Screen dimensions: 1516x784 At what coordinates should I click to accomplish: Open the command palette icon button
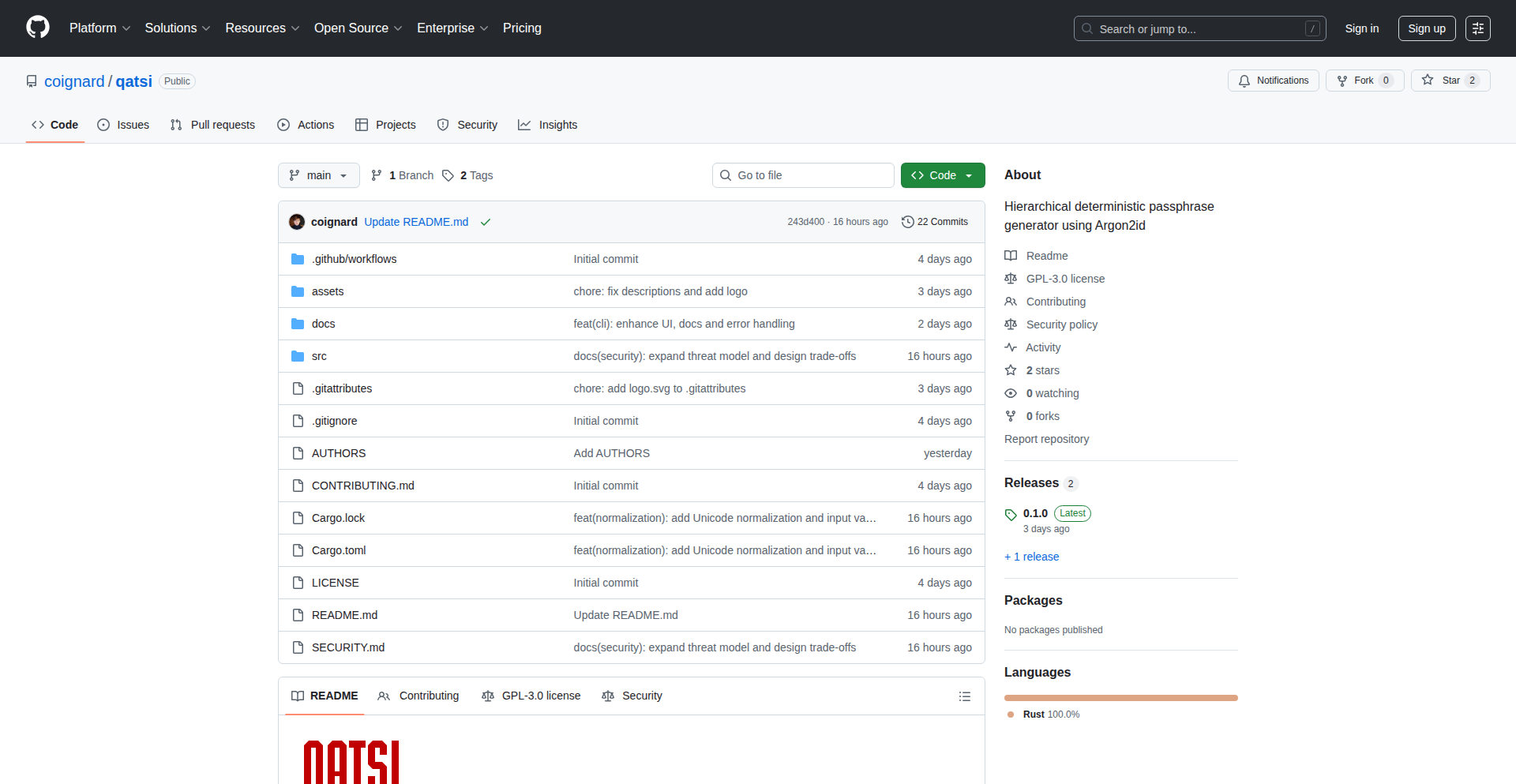pos(1478,28)
